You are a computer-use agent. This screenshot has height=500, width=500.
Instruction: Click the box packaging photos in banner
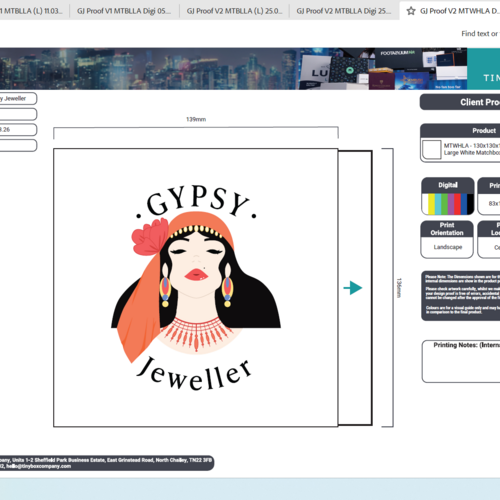tap(383, 69)
